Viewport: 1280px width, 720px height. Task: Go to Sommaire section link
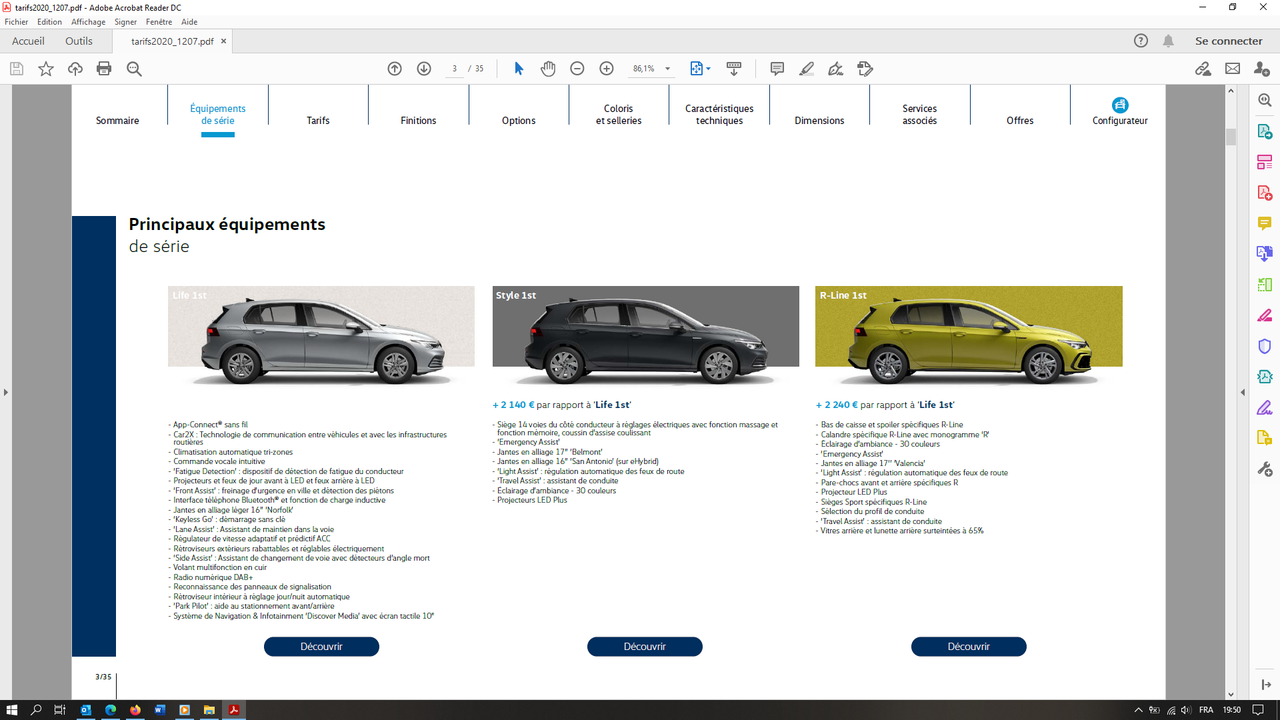118,120
